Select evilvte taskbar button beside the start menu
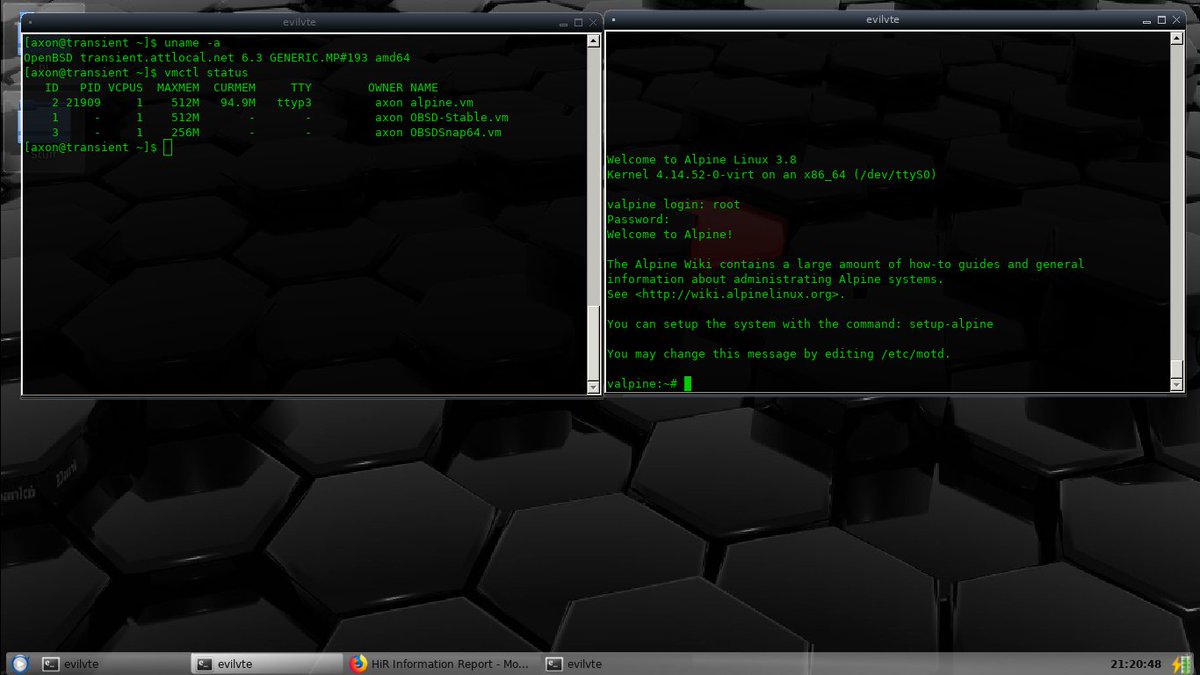This screenshot has height=675, width=1200. coord(112,664)
